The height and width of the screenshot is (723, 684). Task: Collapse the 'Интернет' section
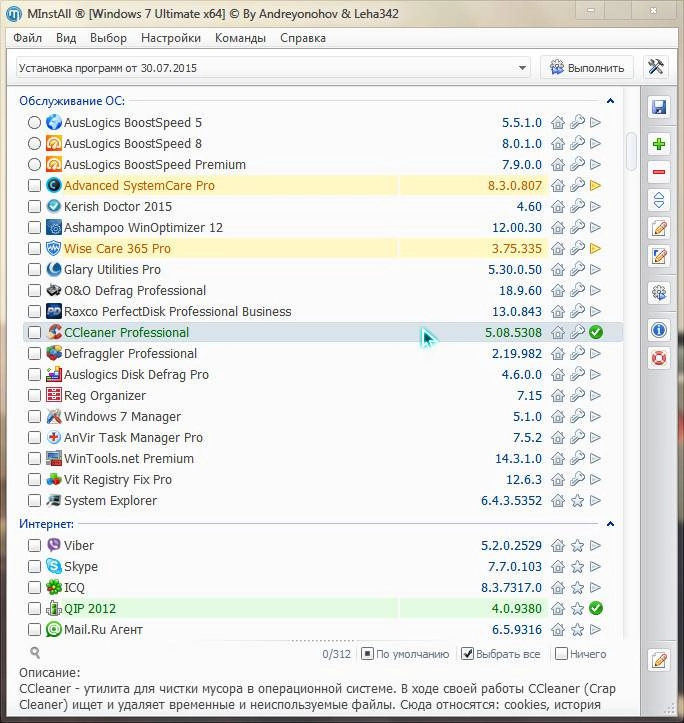point(610,524)
